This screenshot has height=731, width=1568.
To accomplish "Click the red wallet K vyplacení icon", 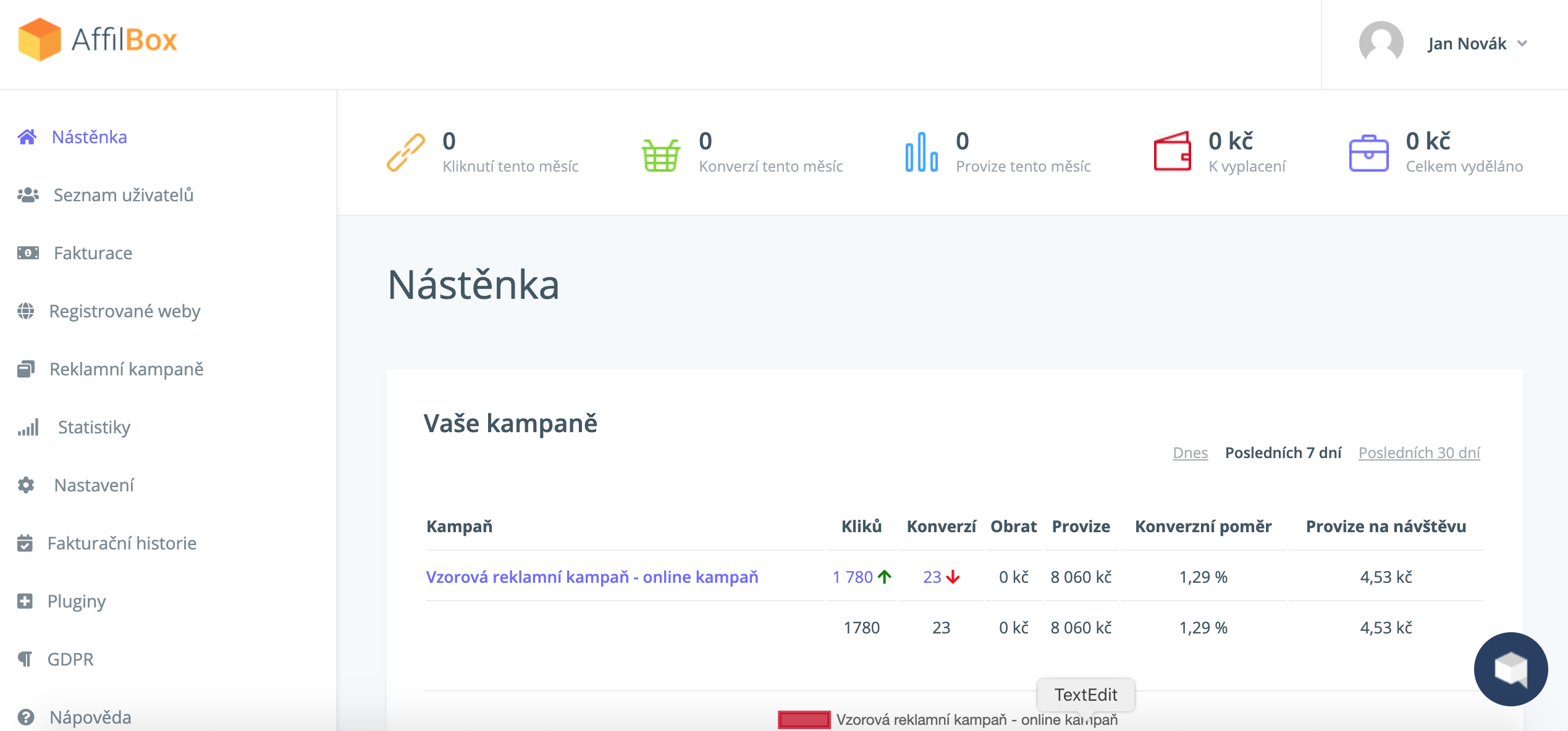I will 1172,152.
